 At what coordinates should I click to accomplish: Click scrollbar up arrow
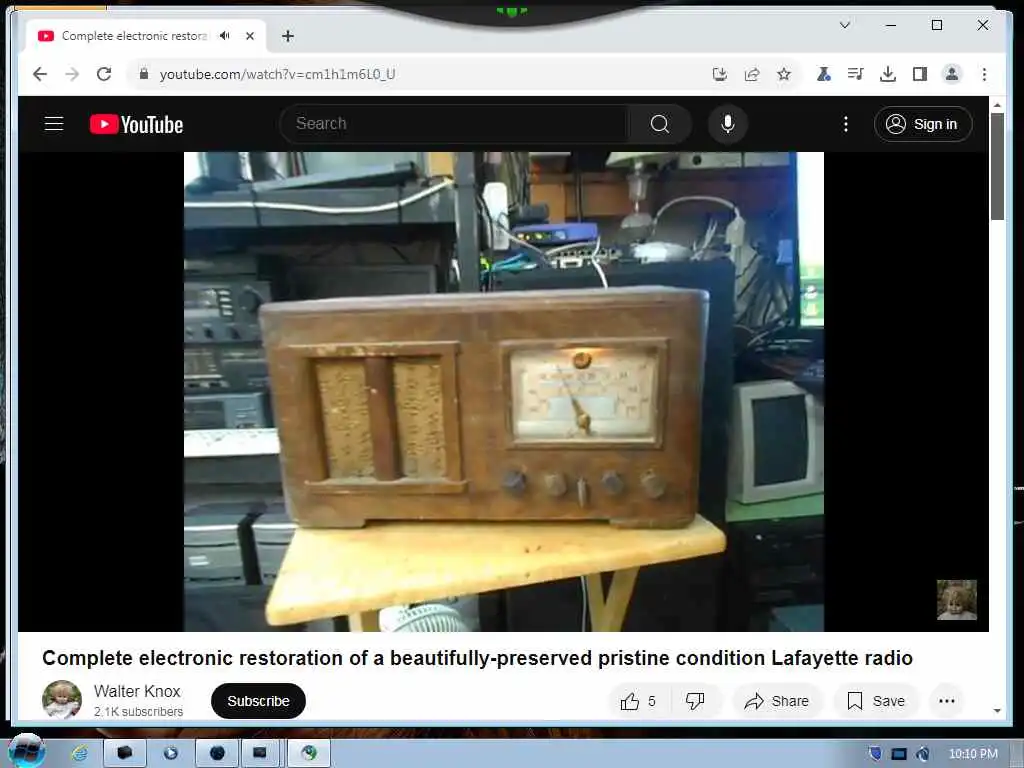point(997,104)
